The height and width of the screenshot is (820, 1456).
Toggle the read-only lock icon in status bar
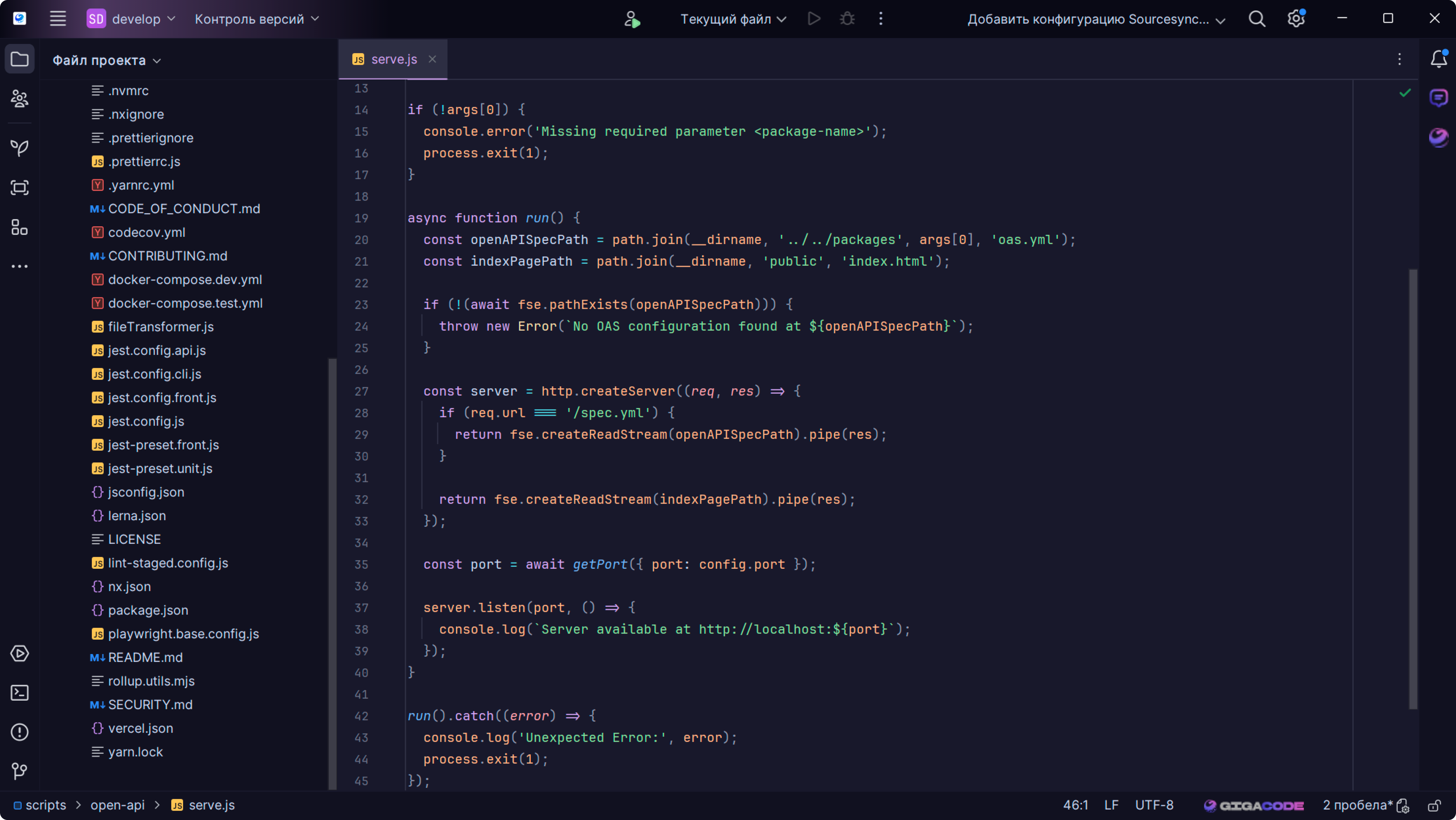[1434, 805]
